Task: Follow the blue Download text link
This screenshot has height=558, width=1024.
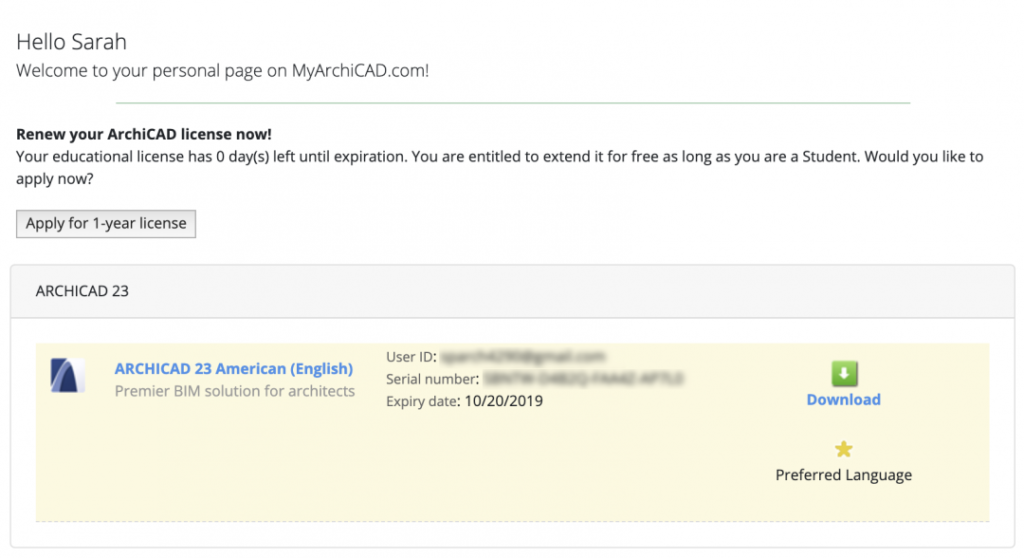Action: pyautogui.click(x=844, y=400)
